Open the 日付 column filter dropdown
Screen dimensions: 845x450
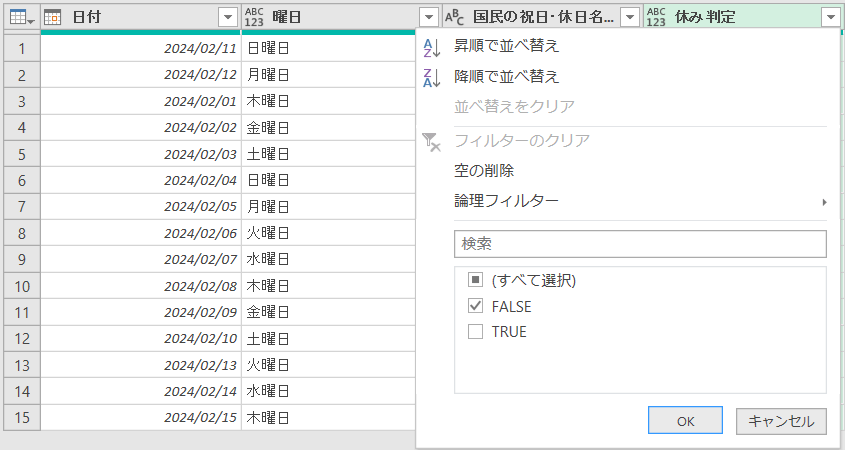pos(227,17)
